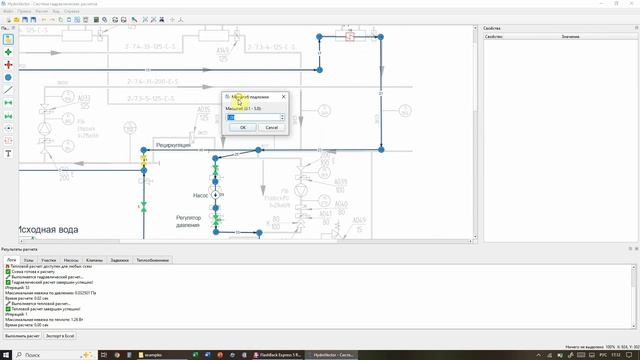
Task: Undo the last action from the toolbar
Action: [44, 20]
